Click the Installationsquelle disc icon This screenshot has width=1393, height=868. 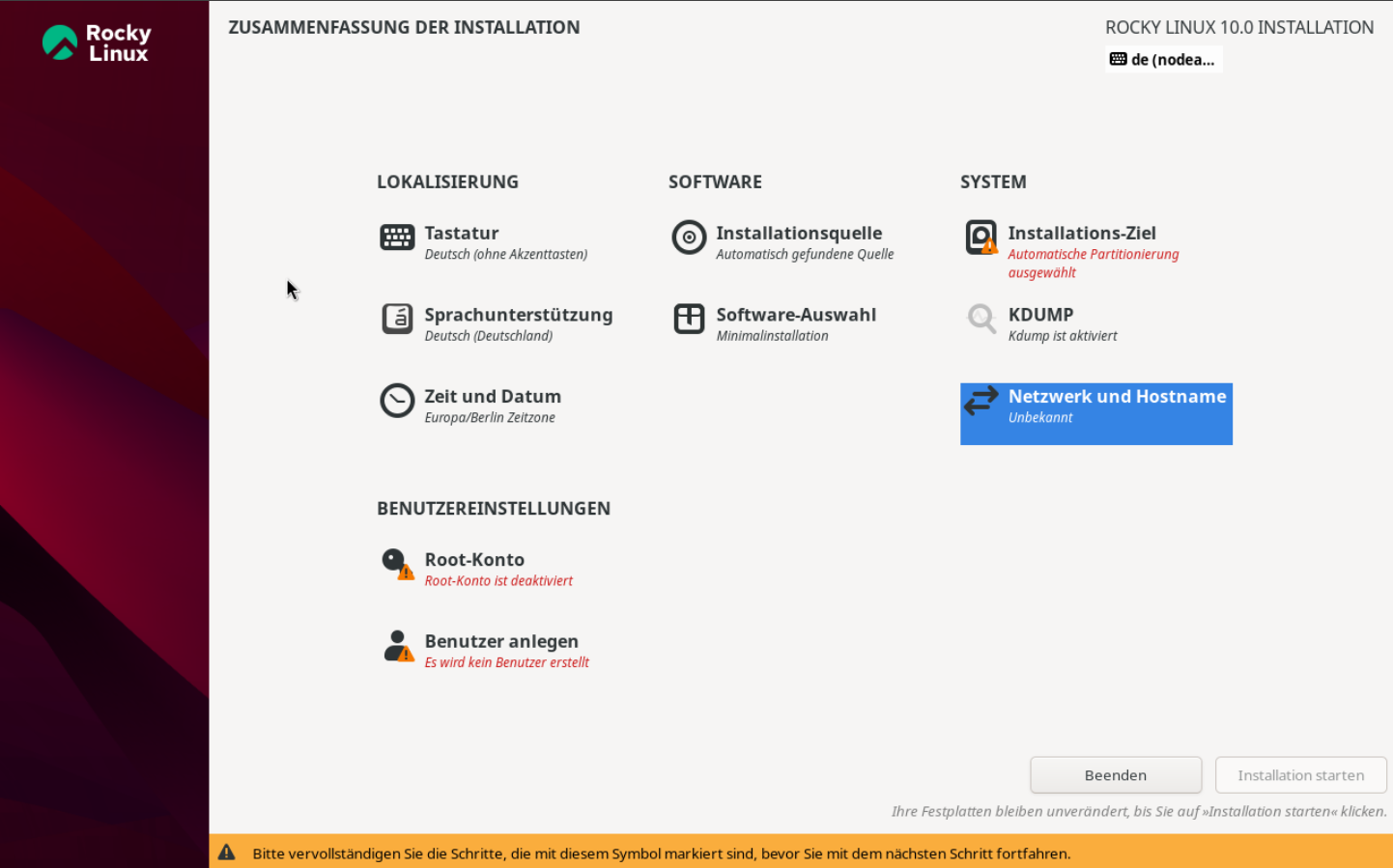(689, 237)
